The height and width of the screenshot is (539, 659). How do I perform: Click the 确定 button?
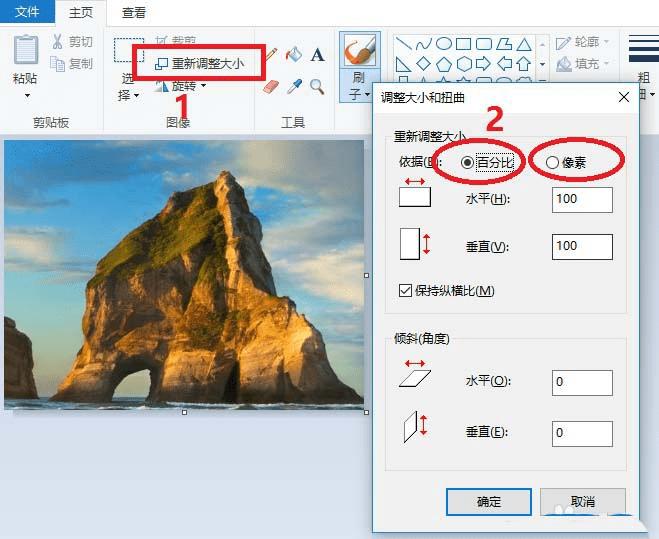click(489, 502)
